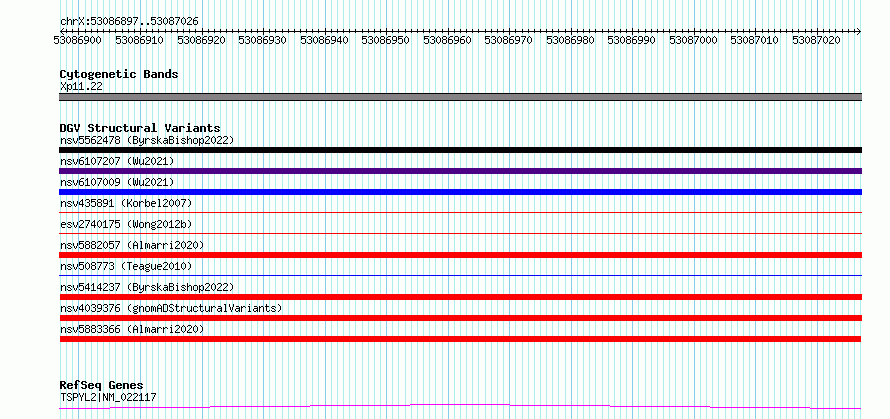The width and height of the screenshot is (890, 419).
Task: Click ruler tick label 53086960
Action: tap(447, 40)
